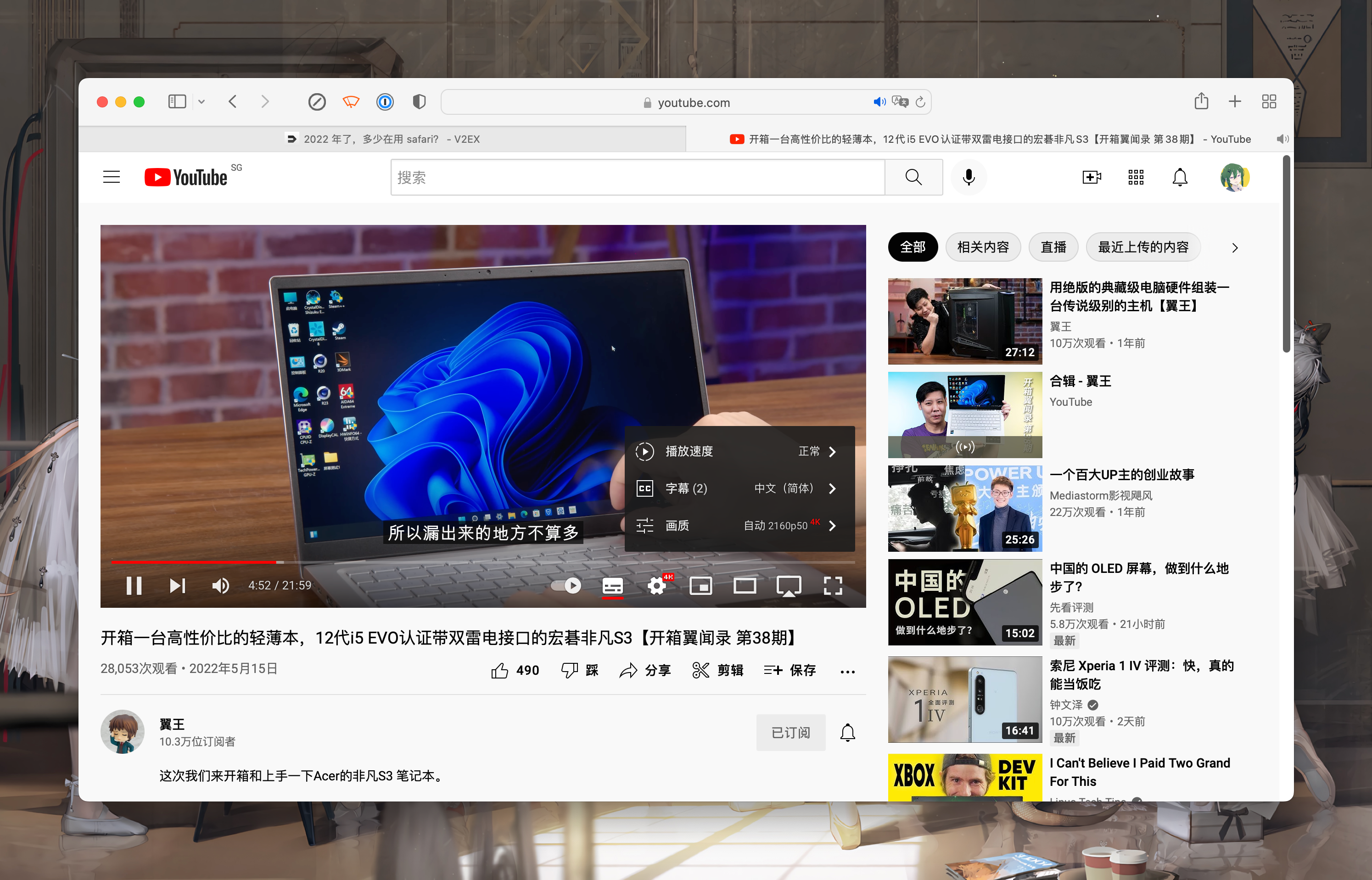1372x880 pixels.
Task: Mute the video with speaker button
Action: click(221, 586)
